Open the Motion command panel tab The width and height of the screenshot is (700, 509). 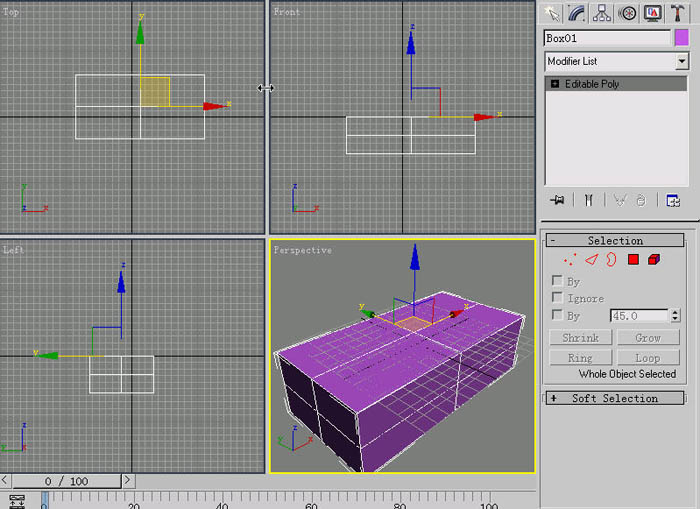[x=627, y=13]
